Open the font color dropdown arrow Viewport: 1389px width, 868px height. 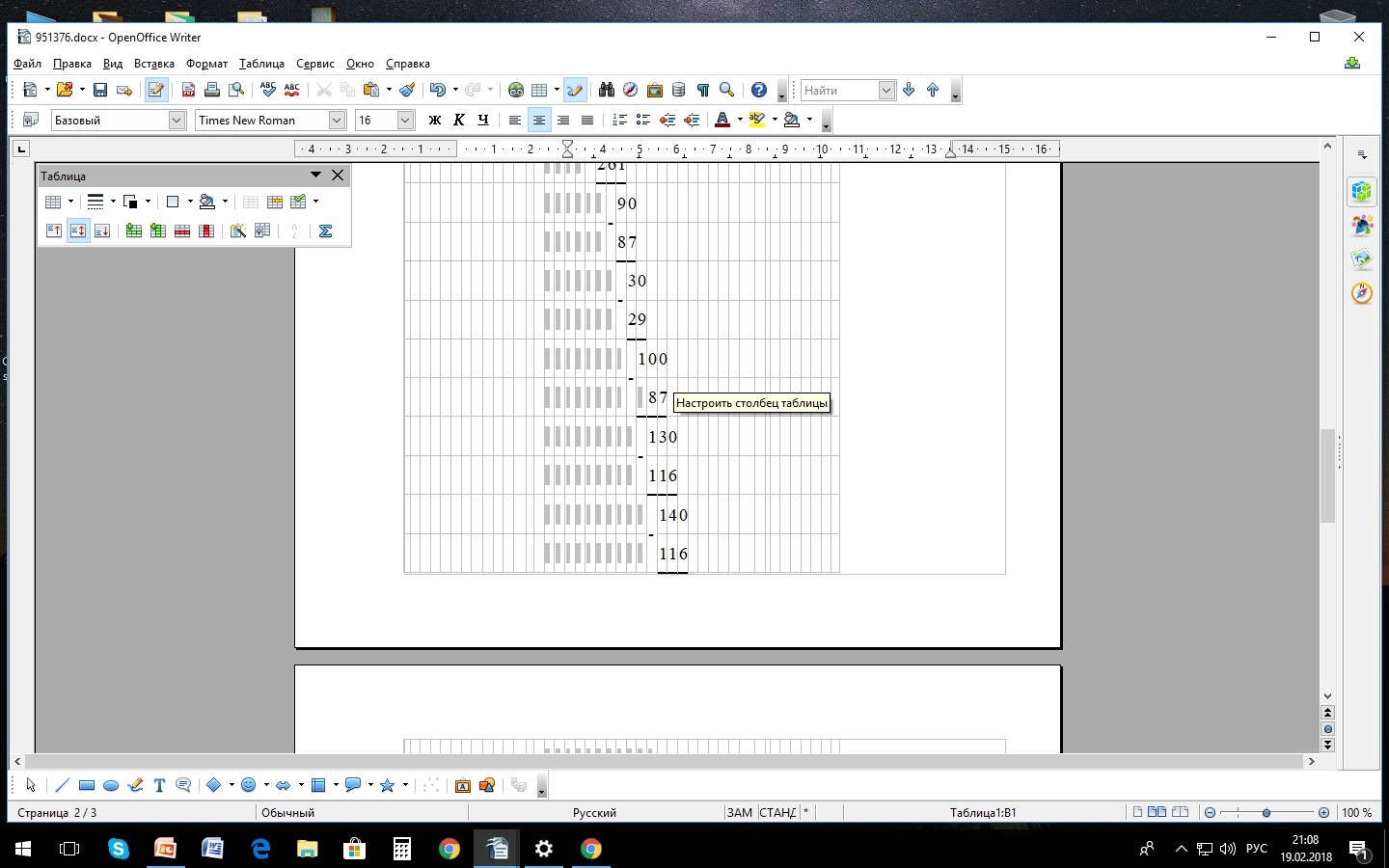pyautogui.click(x=740, y=120)
